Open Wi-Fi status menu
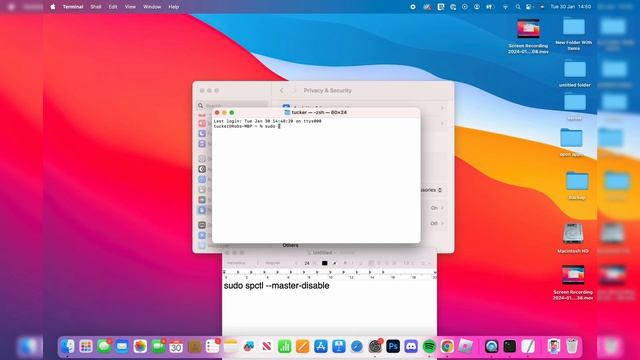Screen dimensions: 640x360 (505, 7)
